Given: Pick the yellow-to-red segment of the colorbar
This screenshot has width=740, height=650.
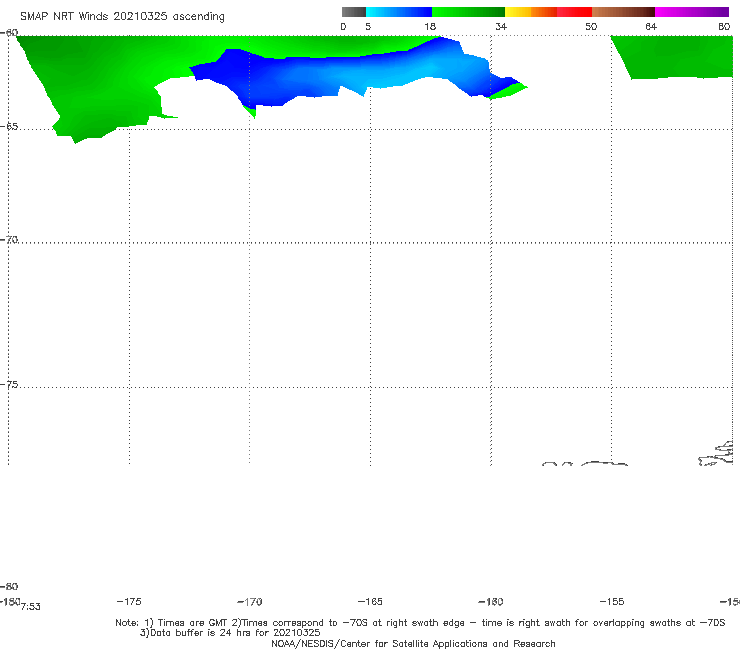Looking at the screenshot, I should click(x=548, y=12).
